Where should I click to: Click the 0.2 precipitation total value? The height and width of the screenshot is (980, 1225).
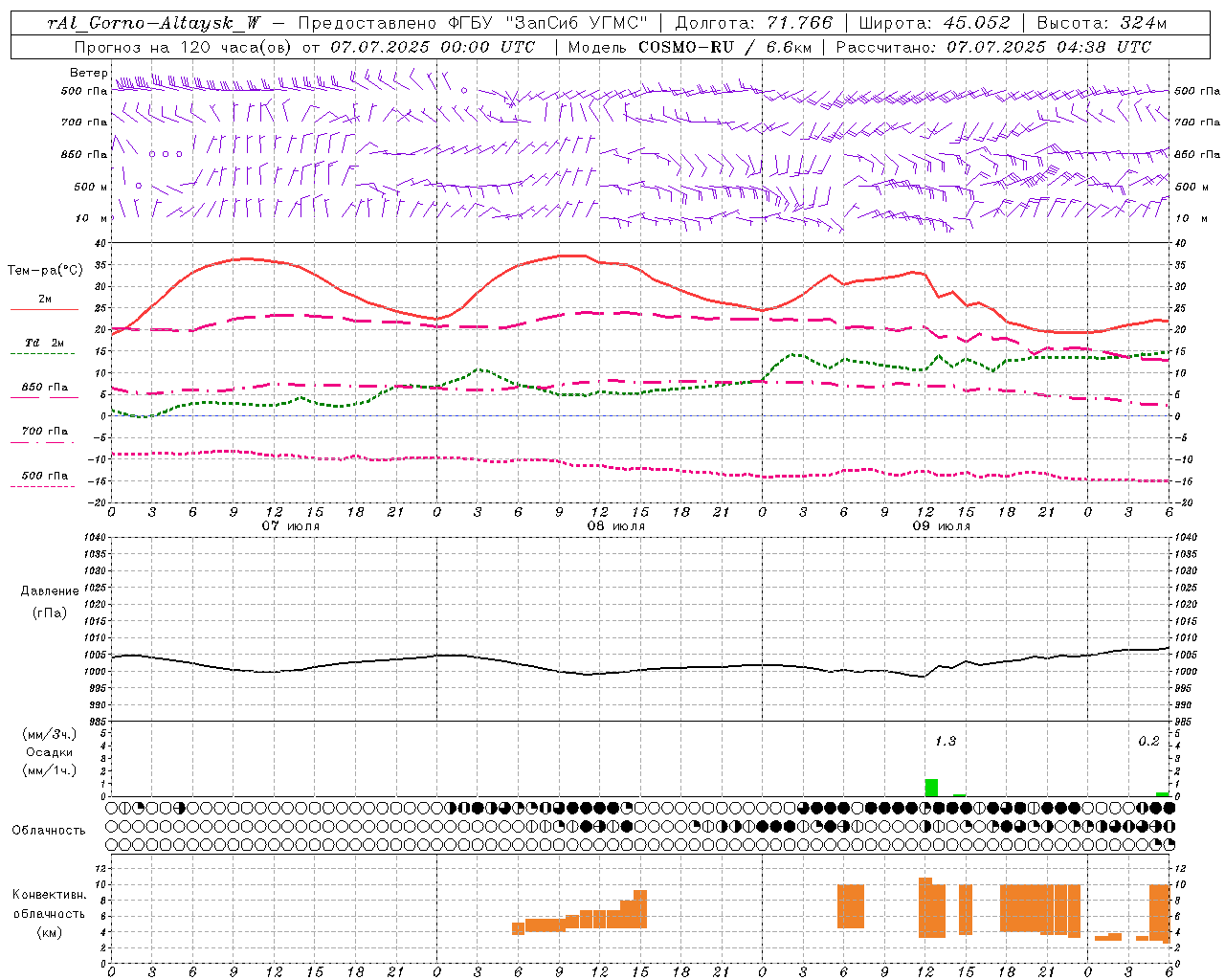pos(1148,742)
